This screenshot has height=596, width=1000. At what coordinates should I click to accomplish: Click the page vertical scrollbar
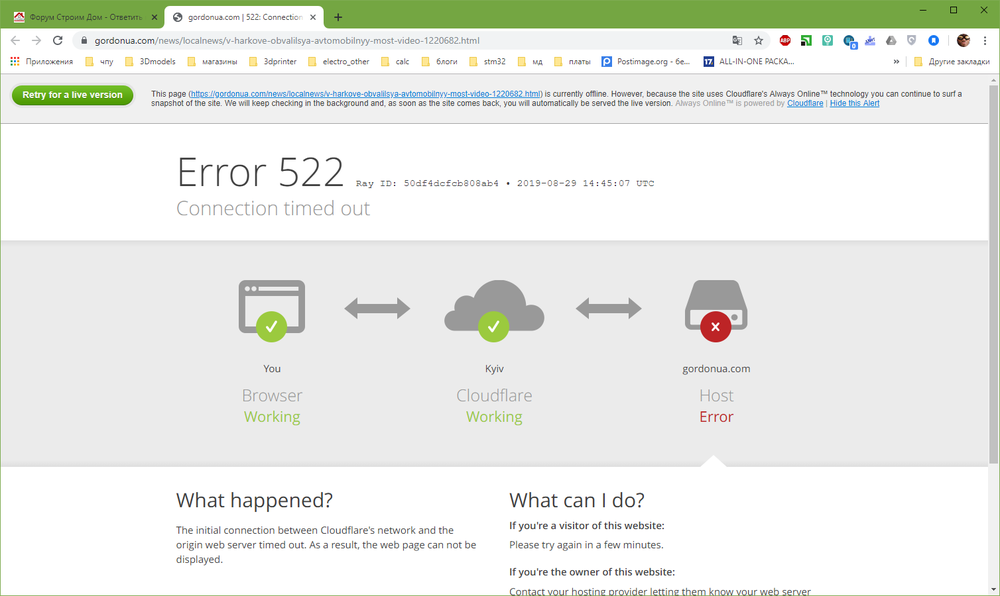[x=994, y=274]
